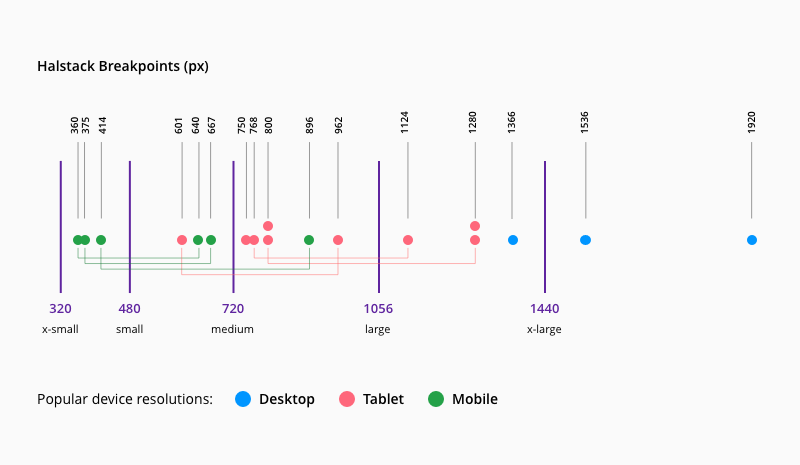Select the blue dot at 1536

585,240
